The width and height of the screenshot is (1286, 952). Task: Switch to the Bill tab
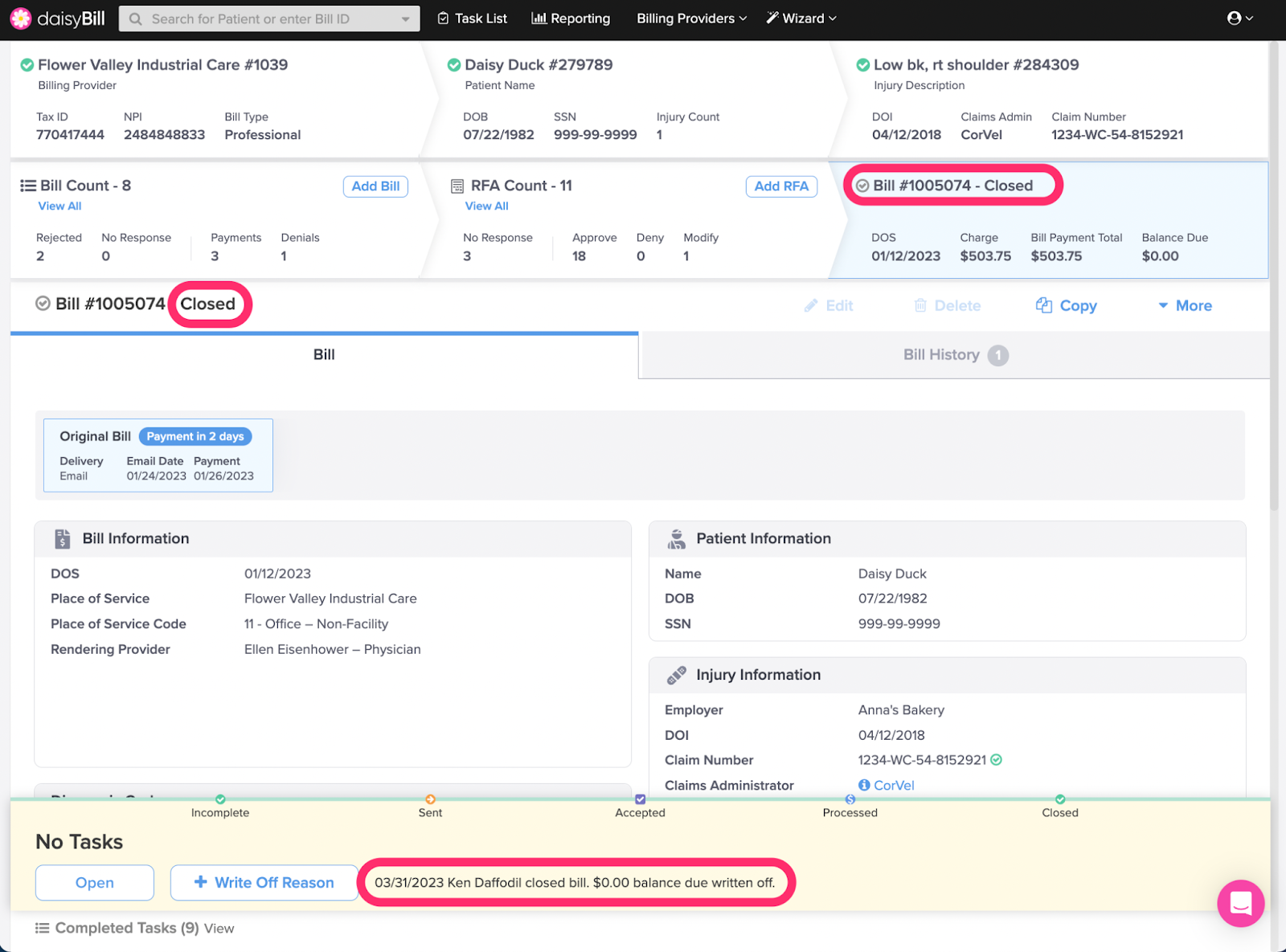pyautogui.click(x=324, y=355)
